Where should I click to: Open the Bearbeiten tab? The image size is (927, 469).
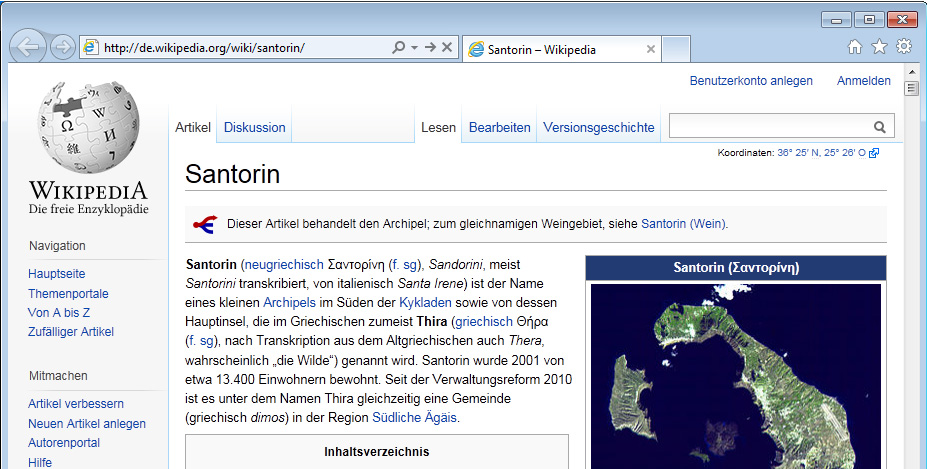(x=500, y=127)
